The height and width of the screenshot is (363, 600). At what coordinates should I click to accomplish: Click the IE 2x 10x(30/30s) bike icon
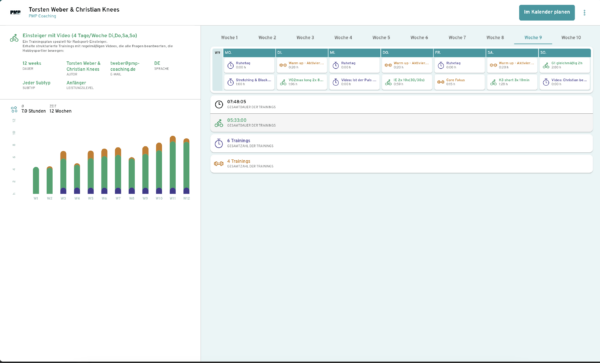coord(388,82)
